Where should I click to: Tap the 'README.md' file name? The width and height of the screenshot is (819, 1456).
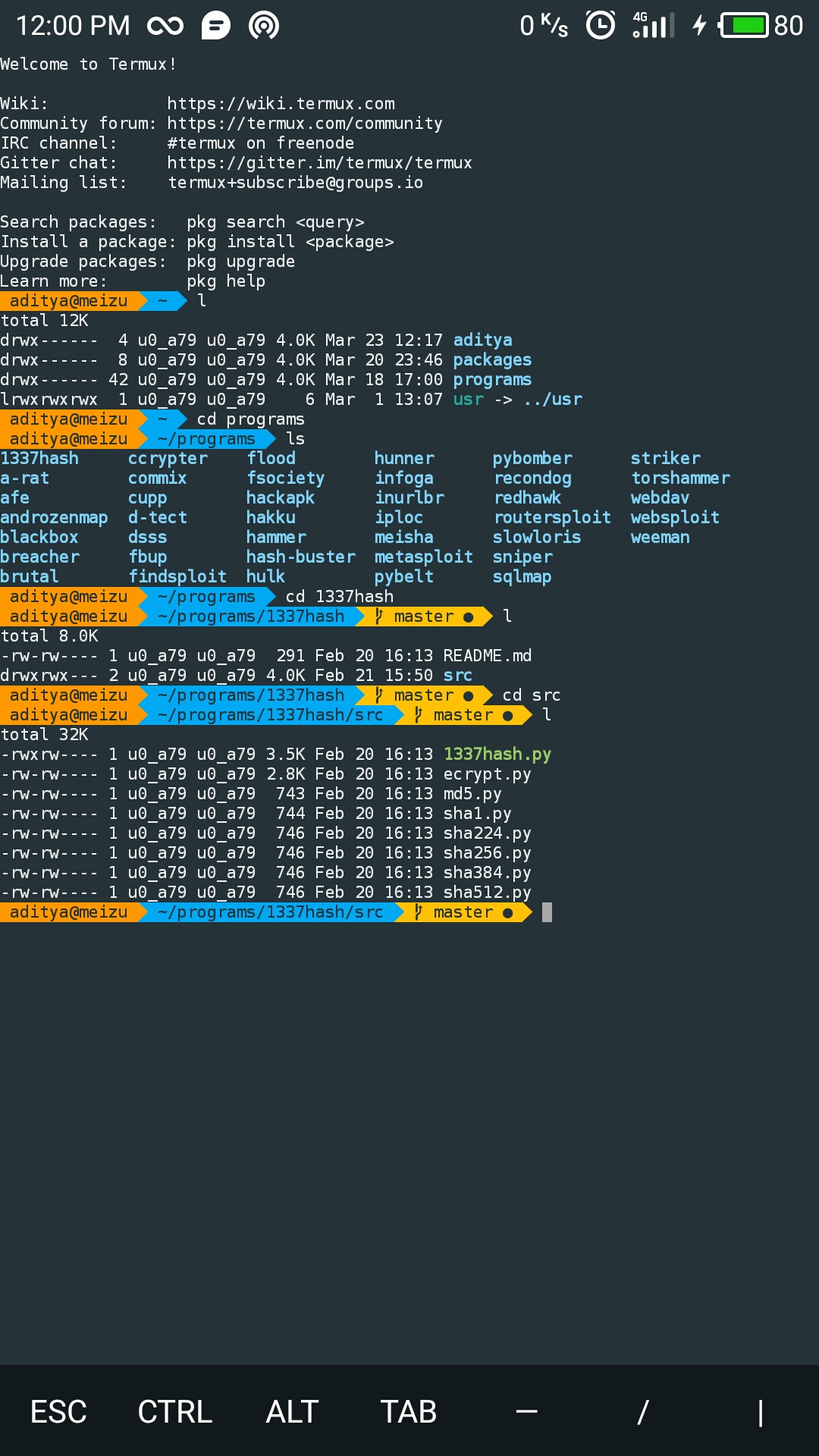point(488,656)
